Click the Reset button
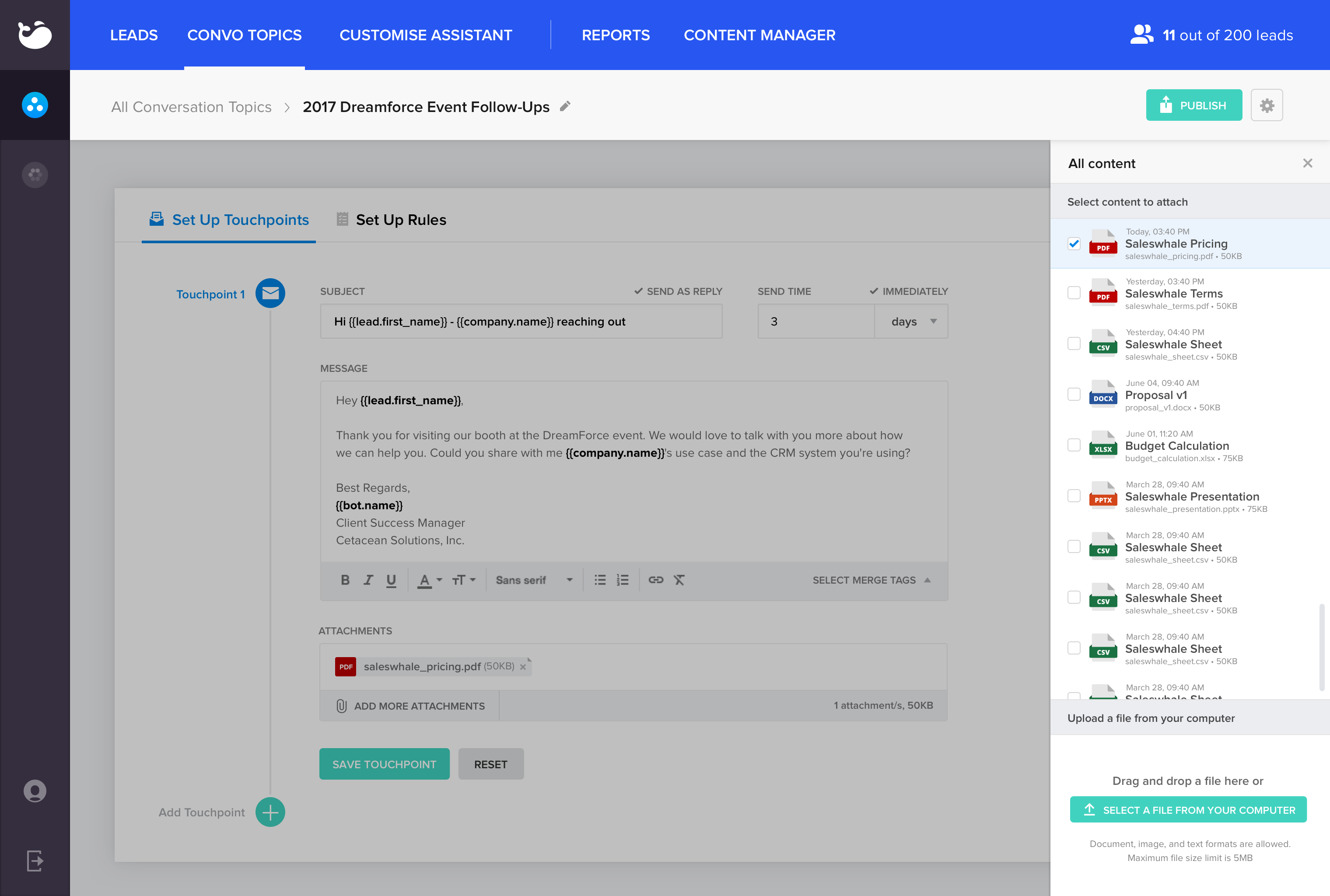 (491, 764)
